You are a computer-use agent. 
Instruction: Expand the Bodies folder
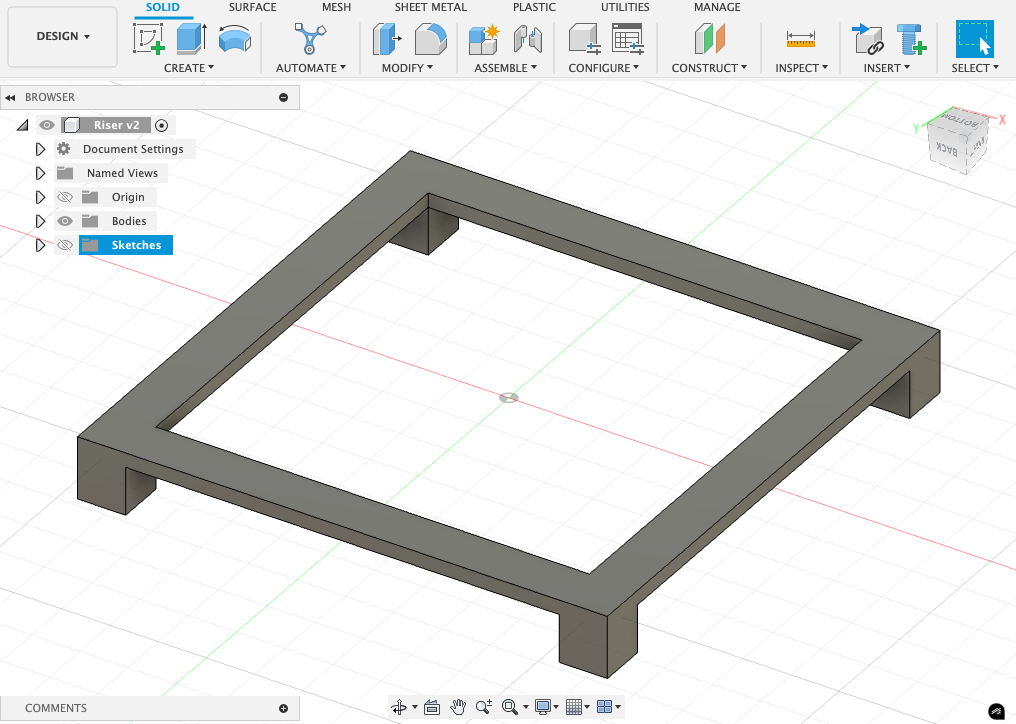(x=40, y=221)
